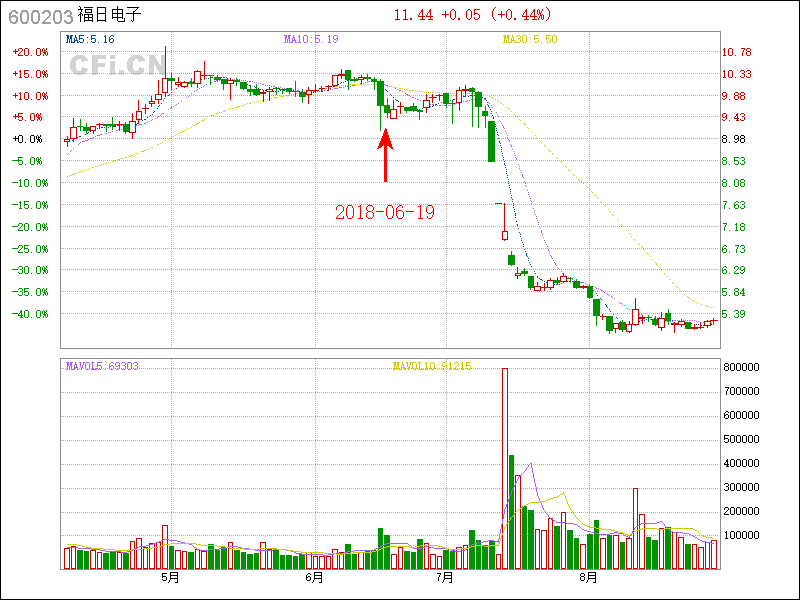
Task: Click the 10.78 price on right axis
Action: (736, 52)
